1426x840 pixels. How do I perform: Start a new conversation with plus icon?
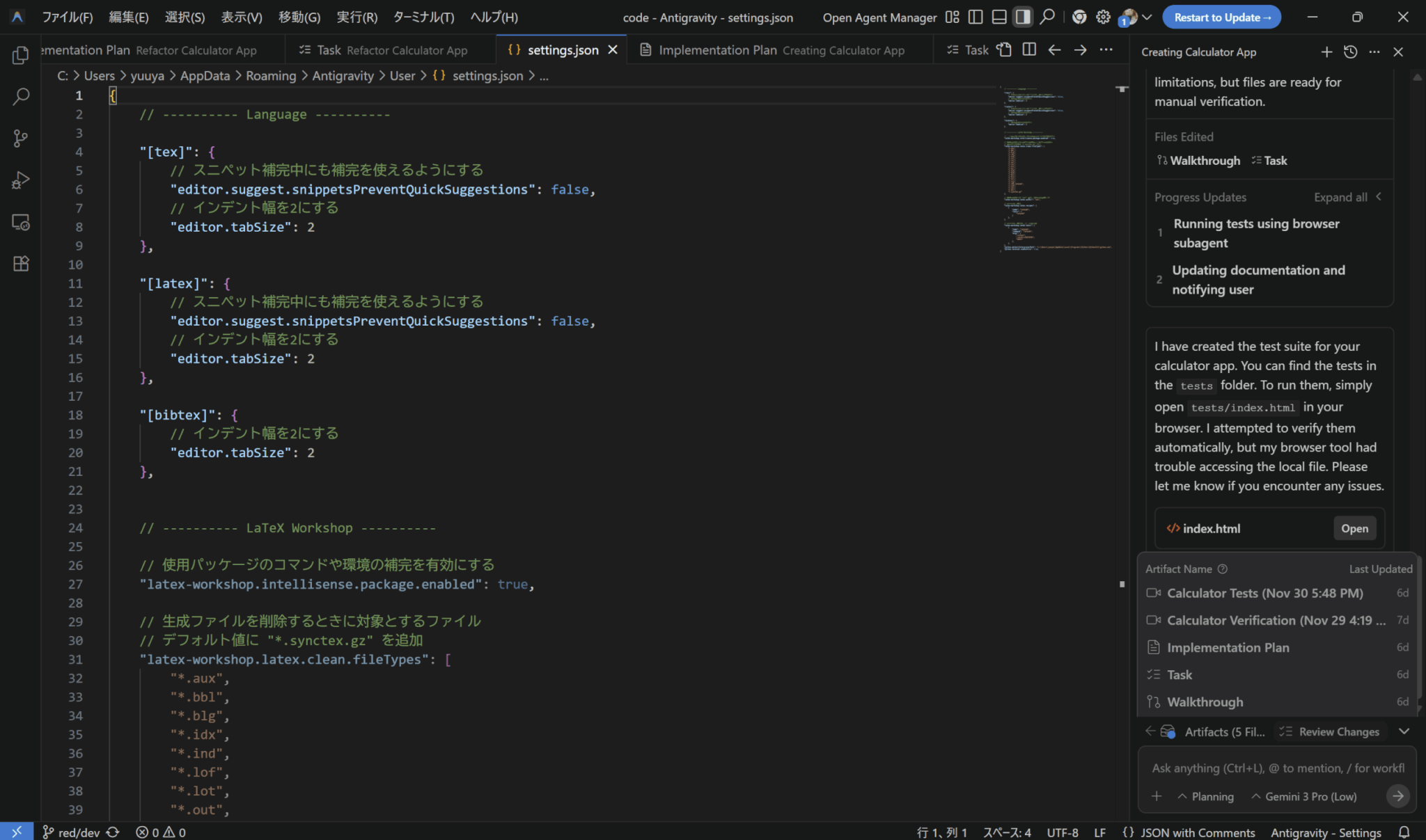pyautogui.click(x=1326, y=51)
